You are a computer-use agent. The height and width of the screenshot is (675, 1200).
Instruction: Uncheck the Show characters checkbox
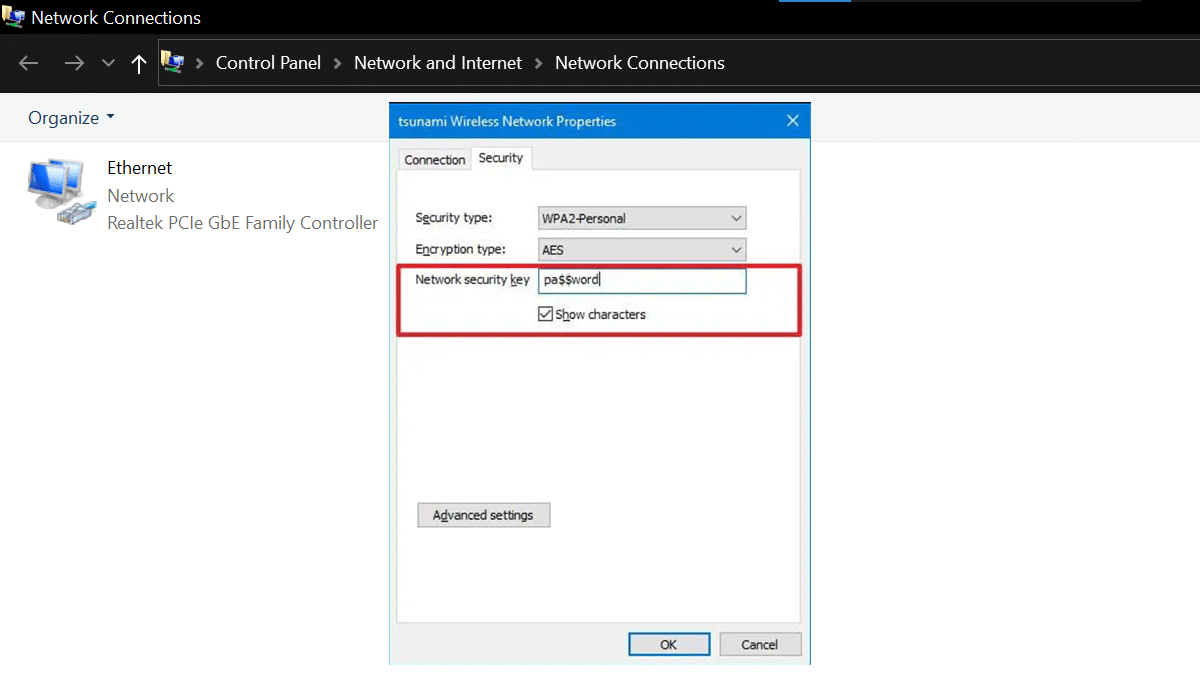pyautogui.click(x=545, y=314)
